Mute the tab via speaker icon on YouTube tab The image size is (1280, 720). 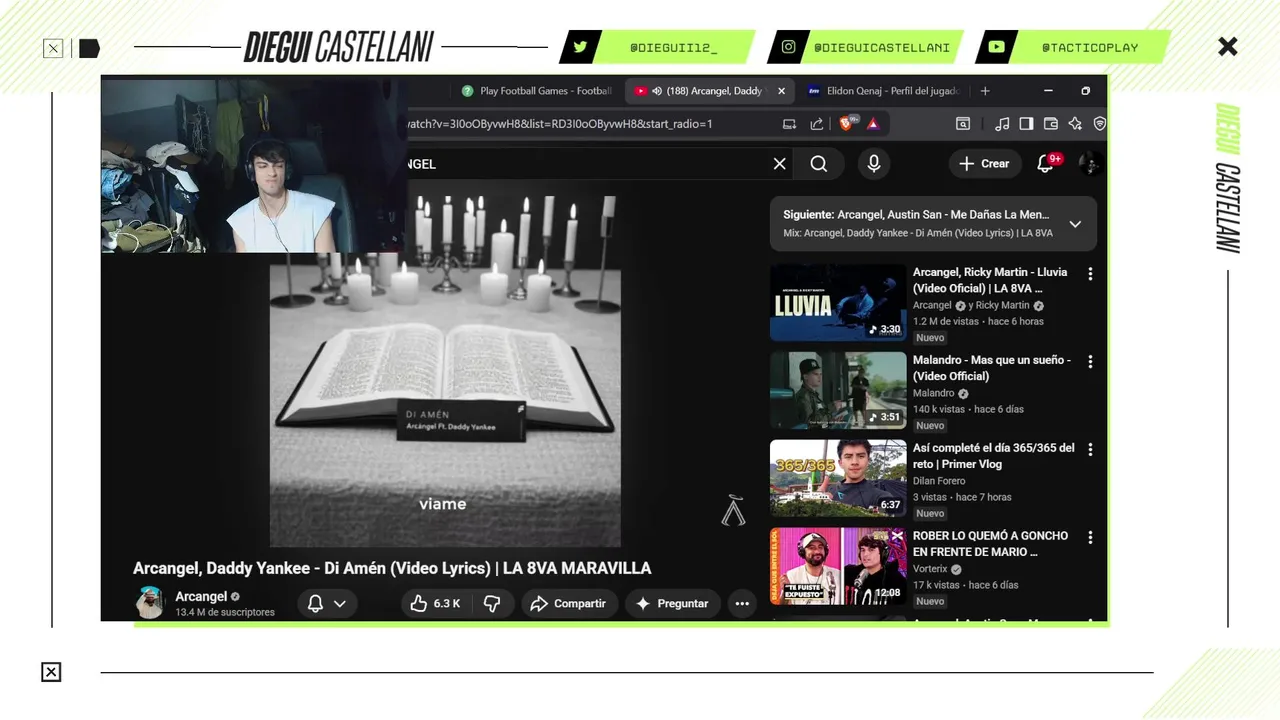pyautogui.click(x=657, y=91)
